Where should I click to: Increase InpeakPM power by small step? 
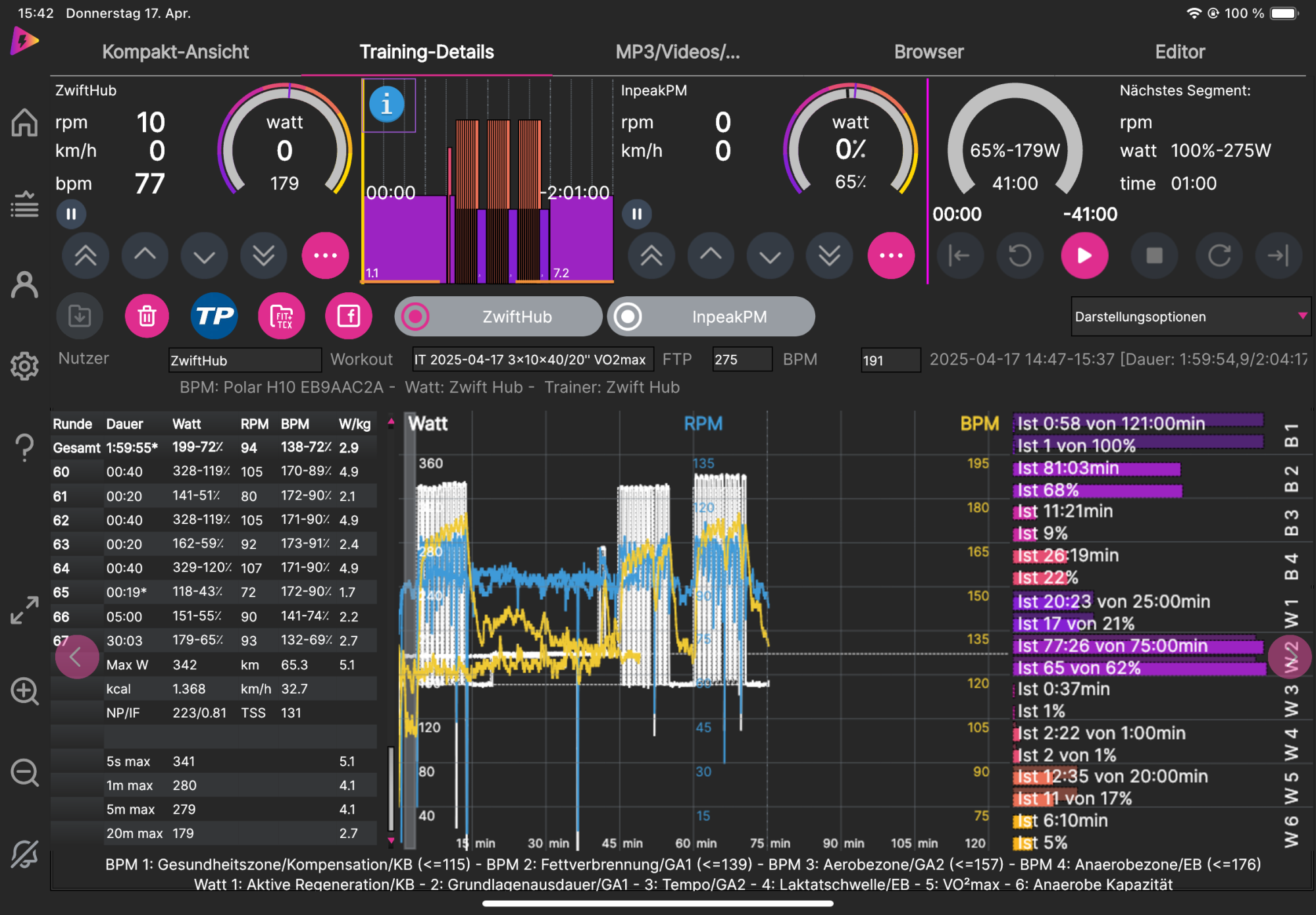click(x=711, y=255)
